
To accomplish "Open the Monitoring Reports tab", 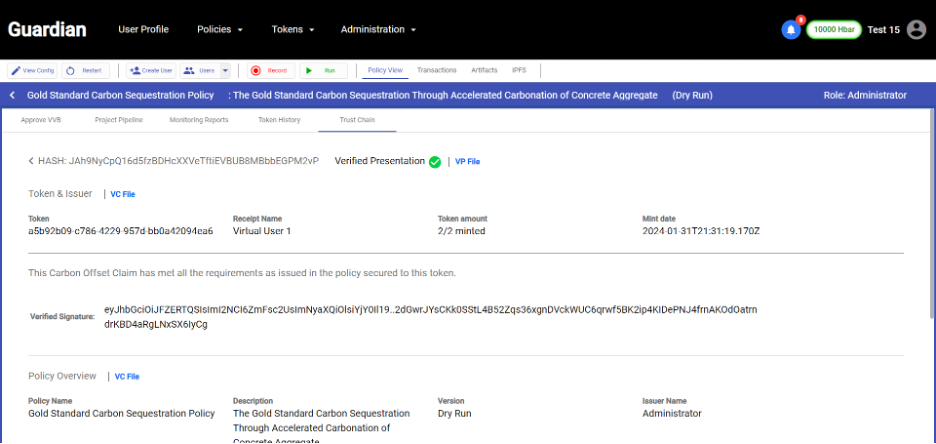I will (x=198, y=120).
